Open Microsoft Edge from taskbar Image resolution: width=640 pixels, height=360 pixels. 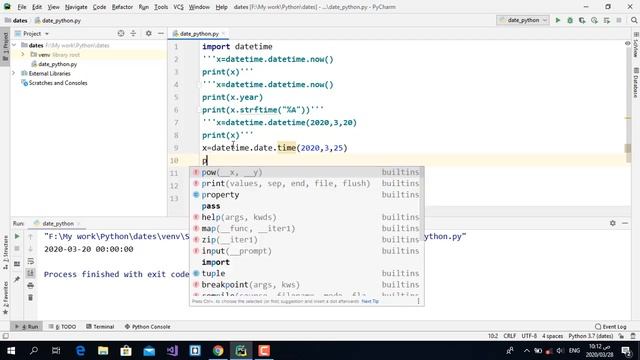(80, 351)
